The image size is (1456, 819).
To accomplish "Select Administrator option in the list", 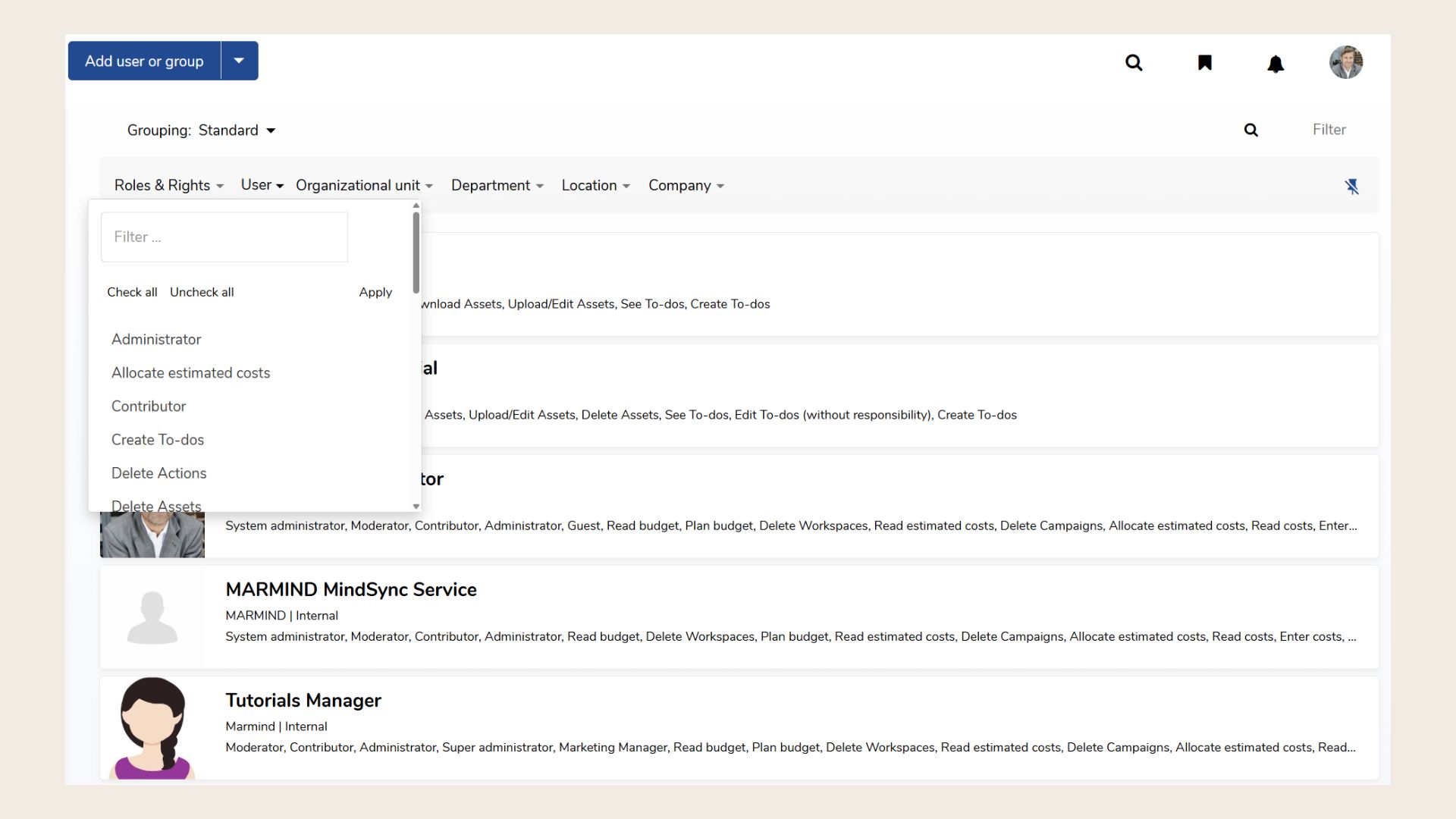I will [156, 340].
